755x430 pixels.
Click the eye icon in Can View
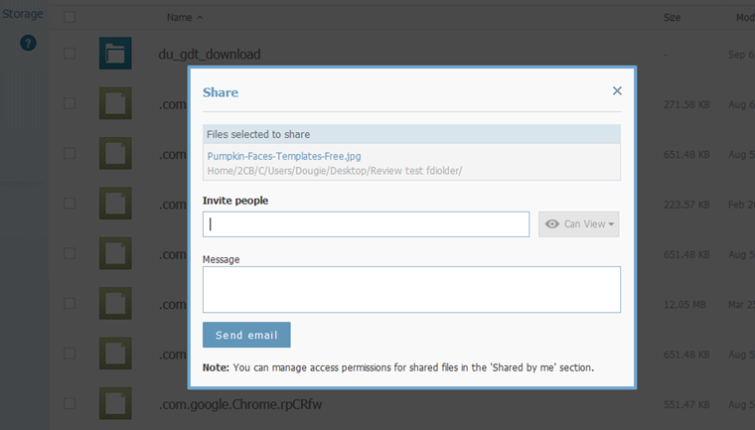[x=552, y=224]
